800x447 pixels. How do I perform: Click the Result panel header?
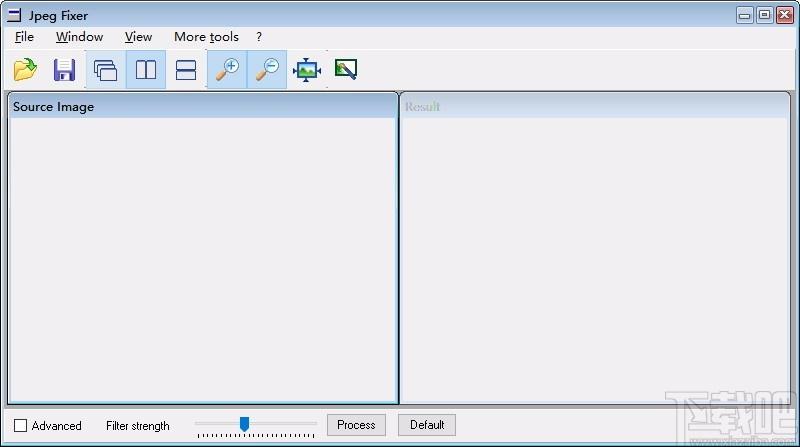pyautogui.click(x=595, y=107)
